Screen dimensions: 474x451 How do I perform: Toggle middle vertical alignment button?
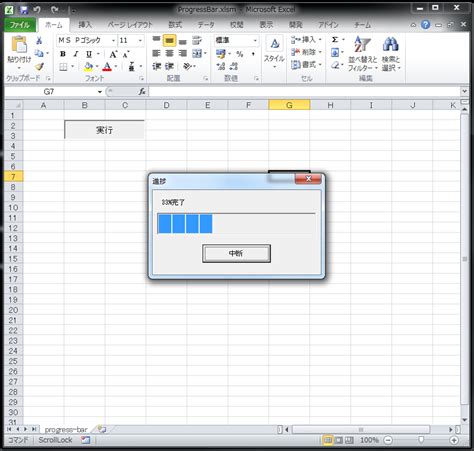[x=169, y=41]
